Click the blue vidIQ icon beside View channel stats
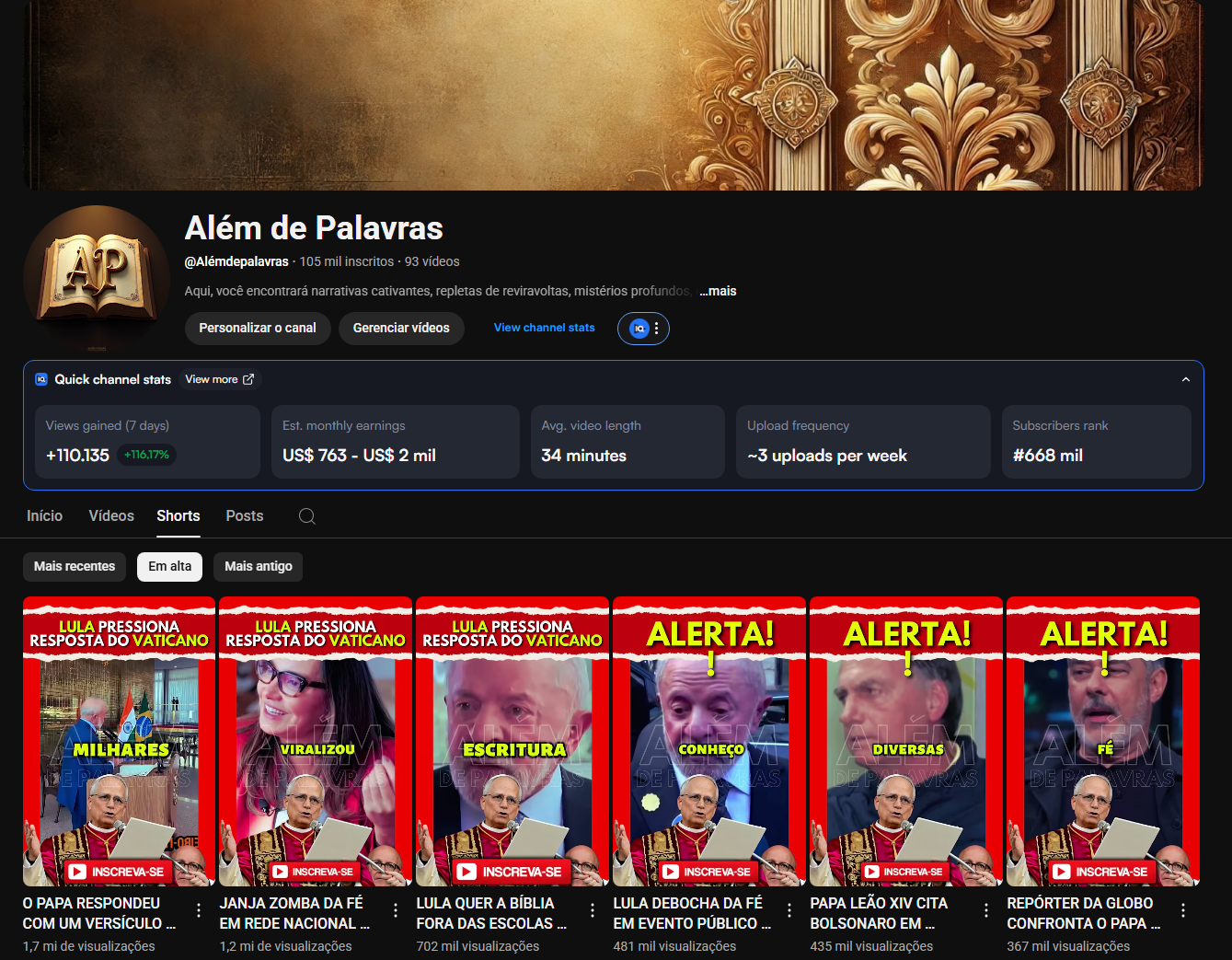Image resolution: width=1232 pixels, height=960 pixels. pyautogui.click(x=639, y=329)
